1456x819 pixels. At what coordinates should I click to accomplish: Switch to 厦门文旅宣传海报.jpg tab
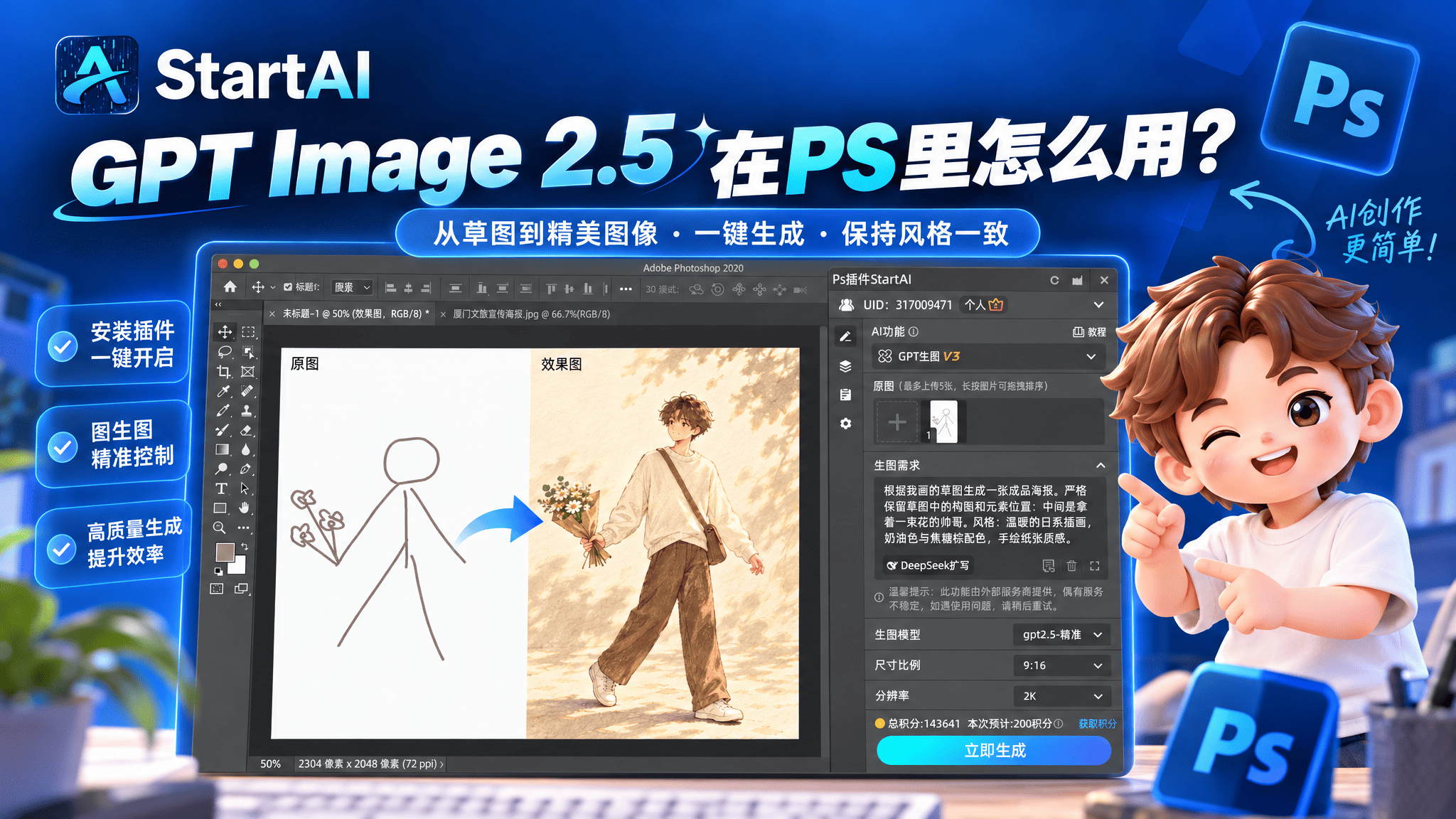click(x=531, y=314)
